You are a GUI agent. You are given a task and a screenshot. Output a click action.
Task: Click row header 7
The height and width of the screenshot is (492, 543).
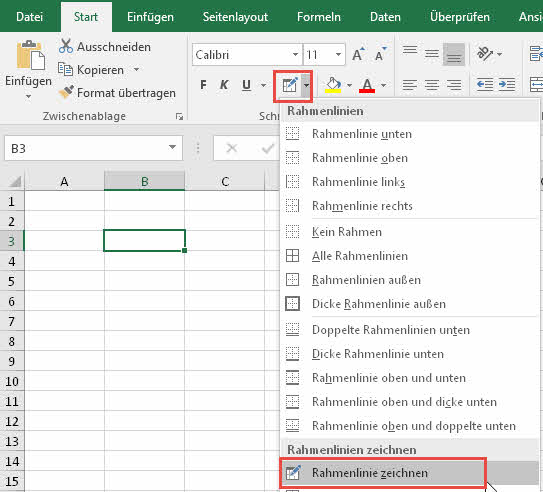click(12, 321)
